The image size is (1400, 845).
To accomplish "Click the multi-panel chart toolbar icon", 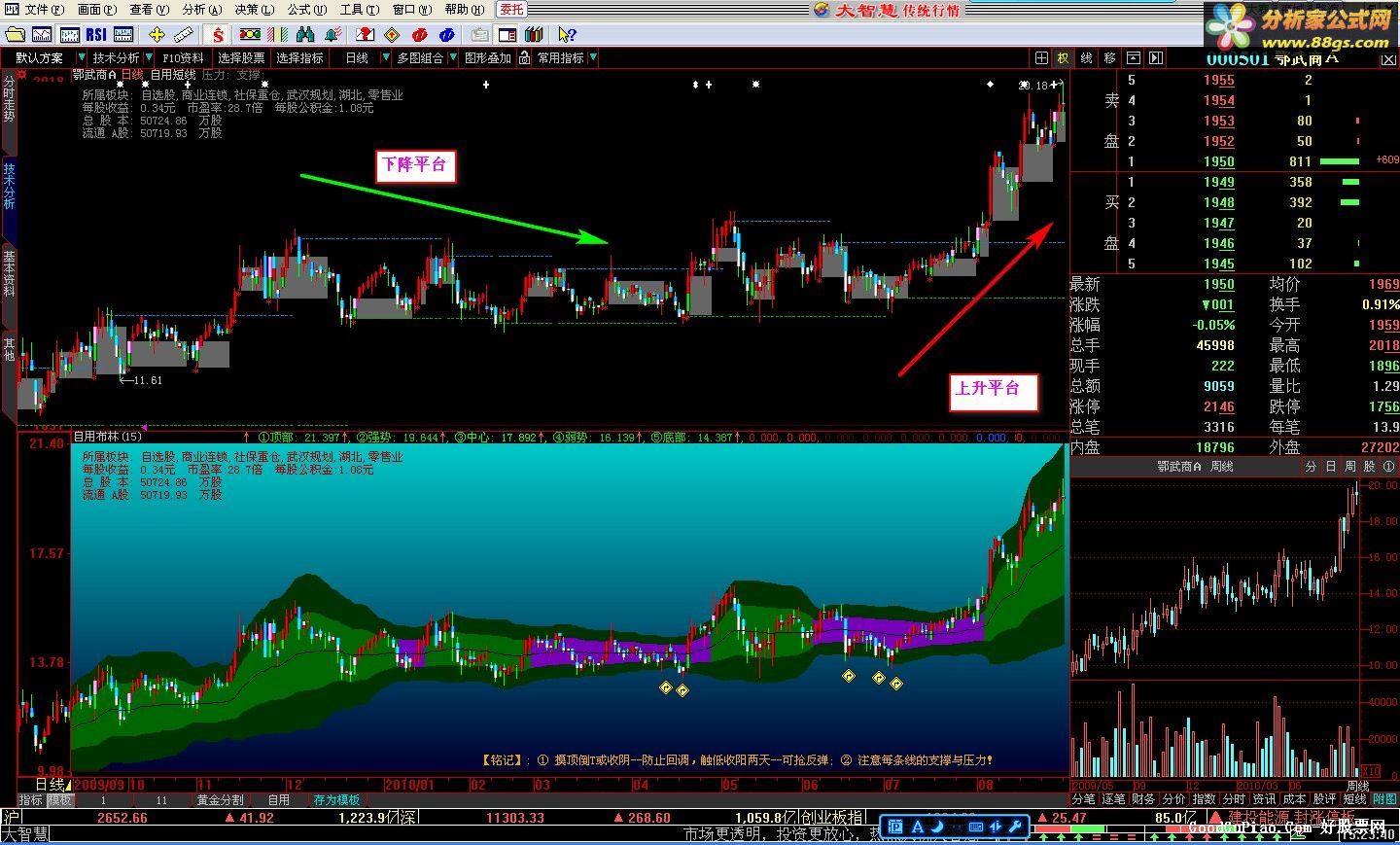I will (x=124, y=35).
